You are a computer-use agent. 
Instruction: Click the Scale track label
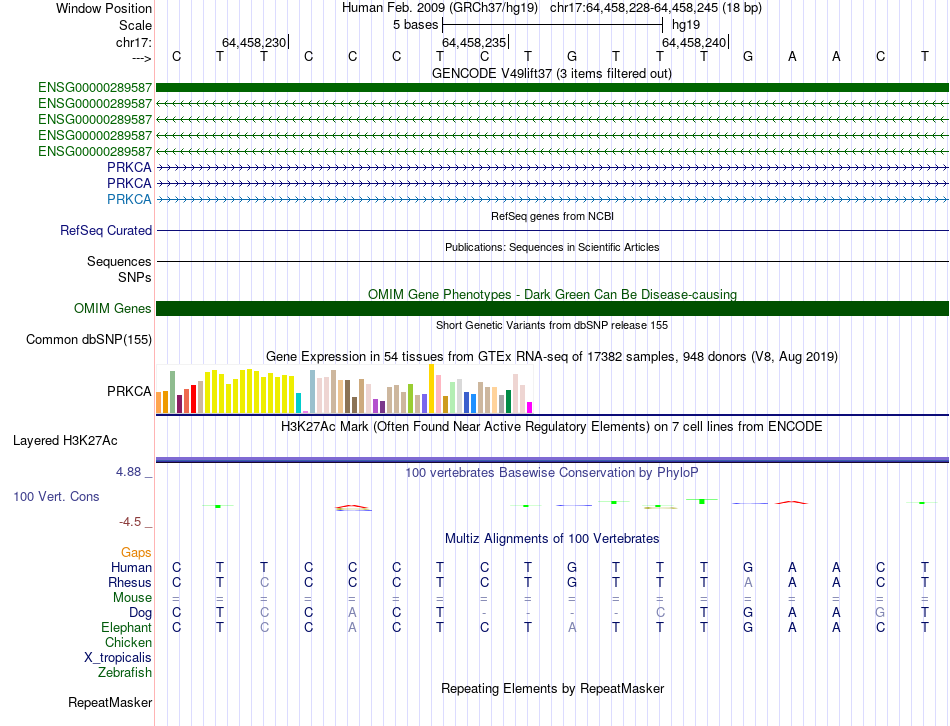135,25
